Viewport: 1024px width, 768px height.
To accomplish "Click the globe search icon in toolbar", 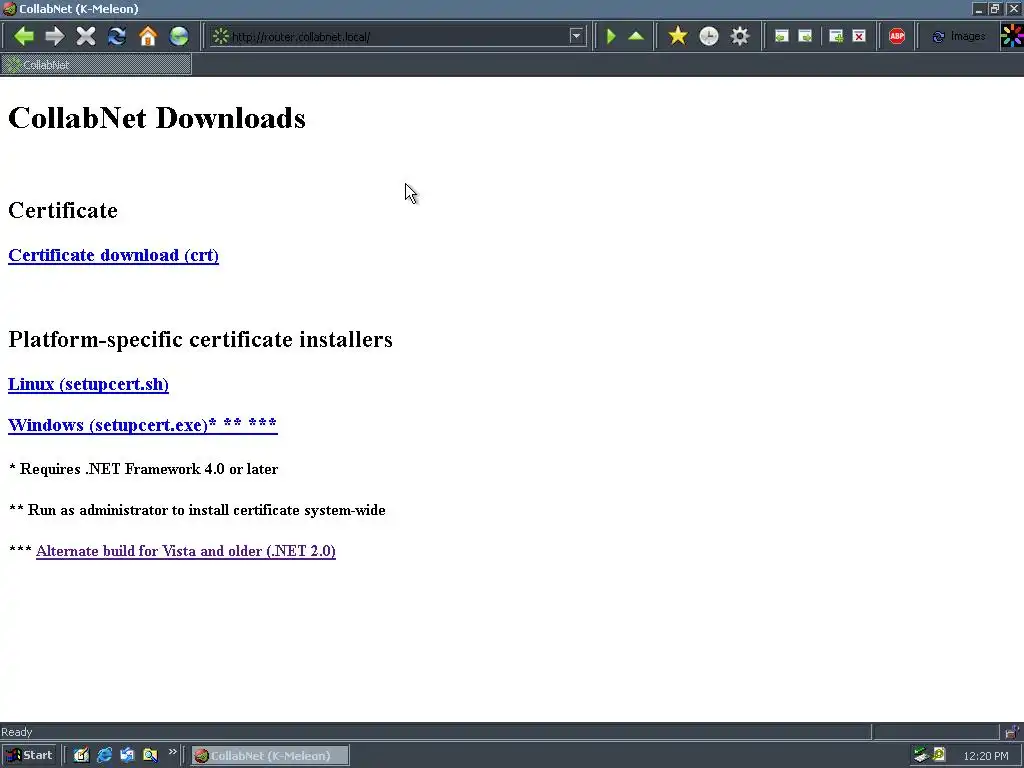I will [179, 36].
